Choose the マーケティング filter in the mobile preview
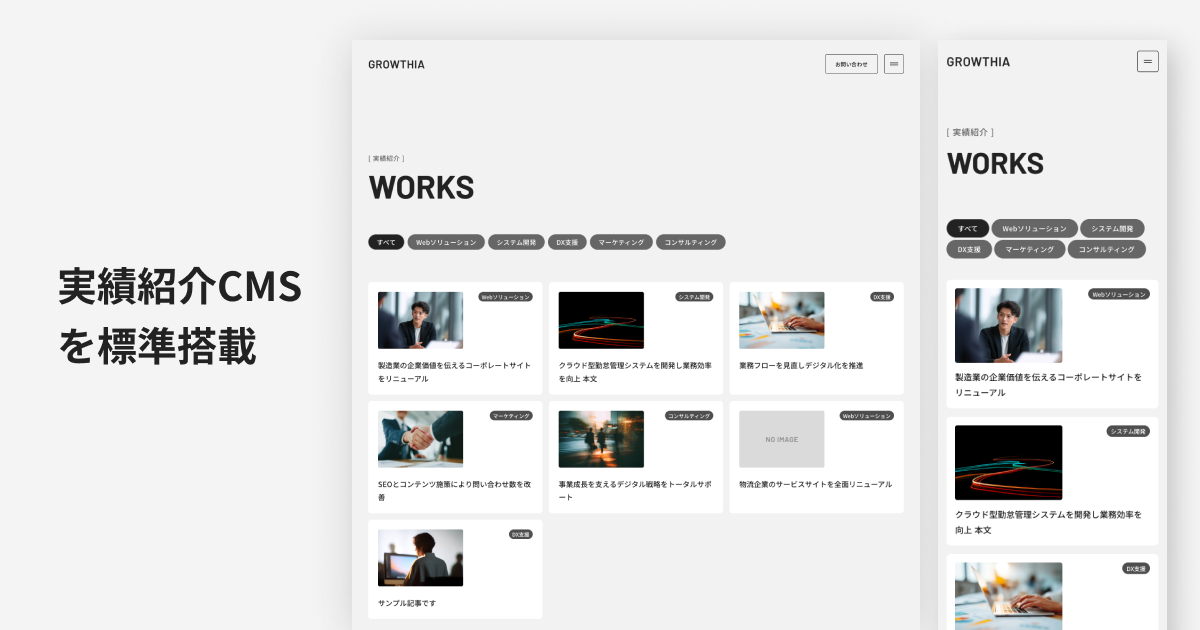Image resolution: width=1200 pixels, height=630 pixels. click(1029, 249)
